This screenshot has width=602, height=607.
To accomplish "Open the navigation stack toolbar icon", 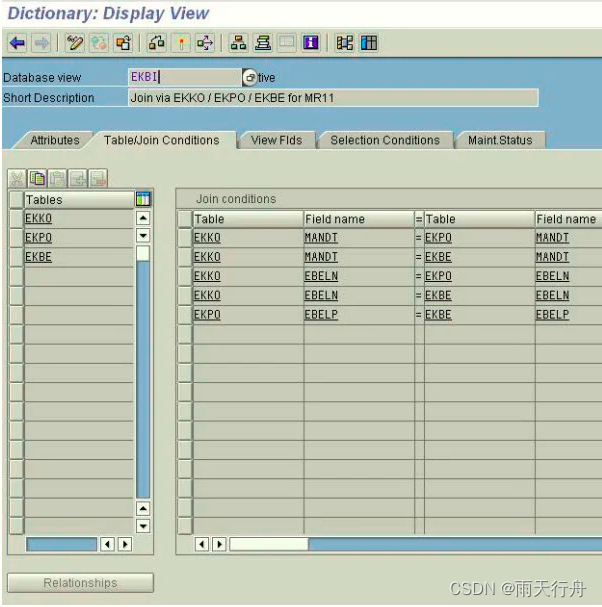I will coord(262,43).
